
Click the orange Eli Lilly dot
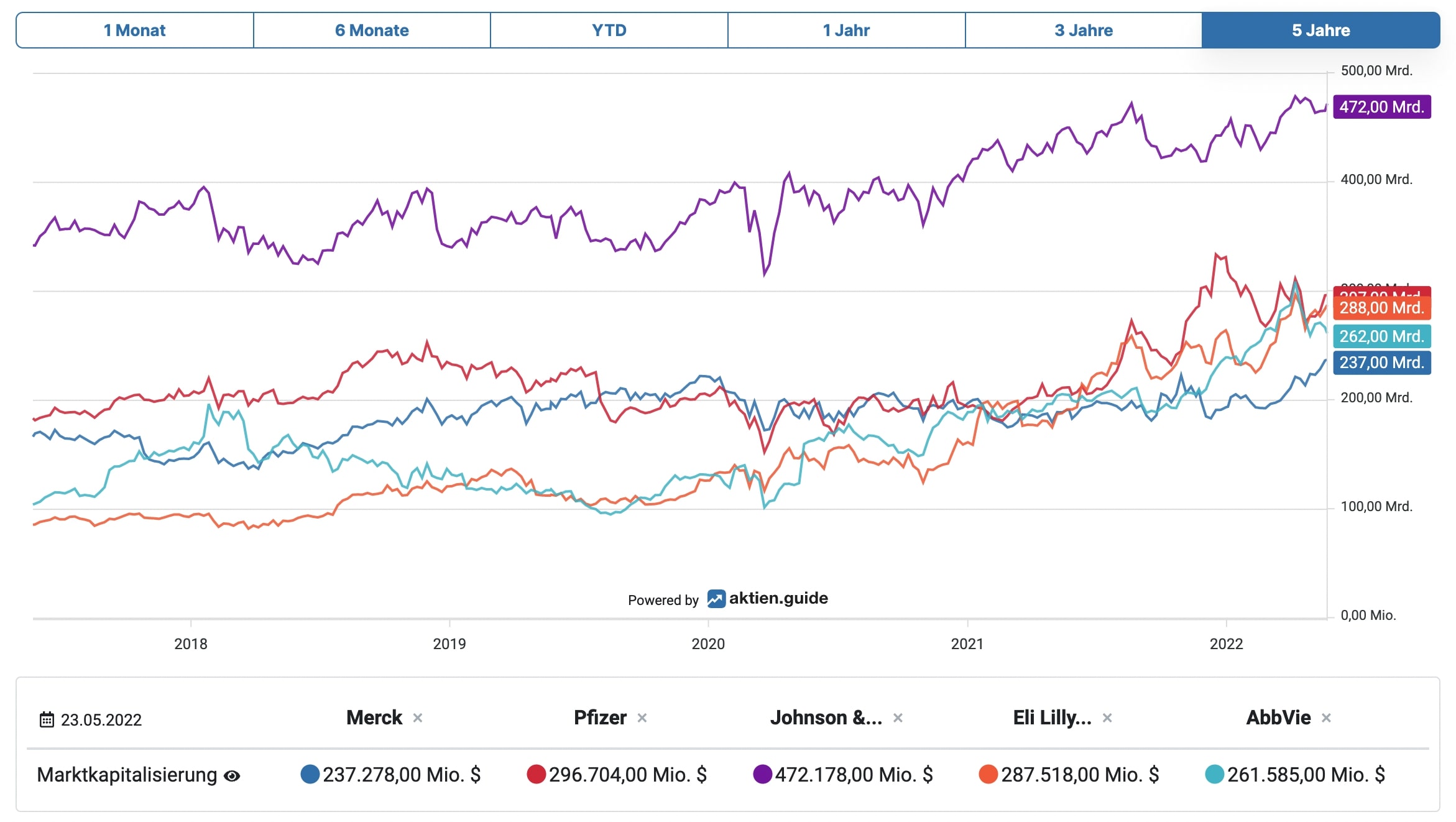[x=988, y=774]
